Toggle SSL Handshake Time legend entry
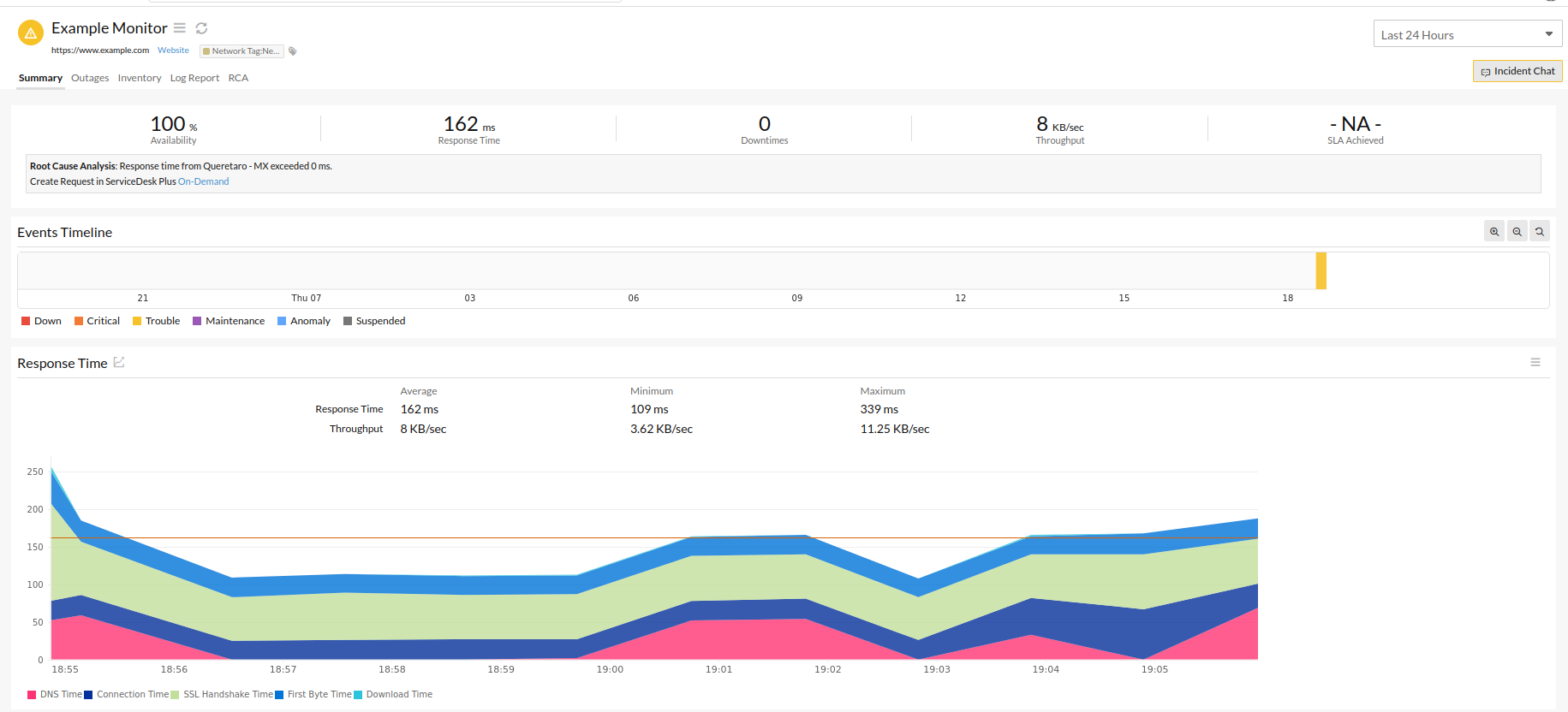 222,695
